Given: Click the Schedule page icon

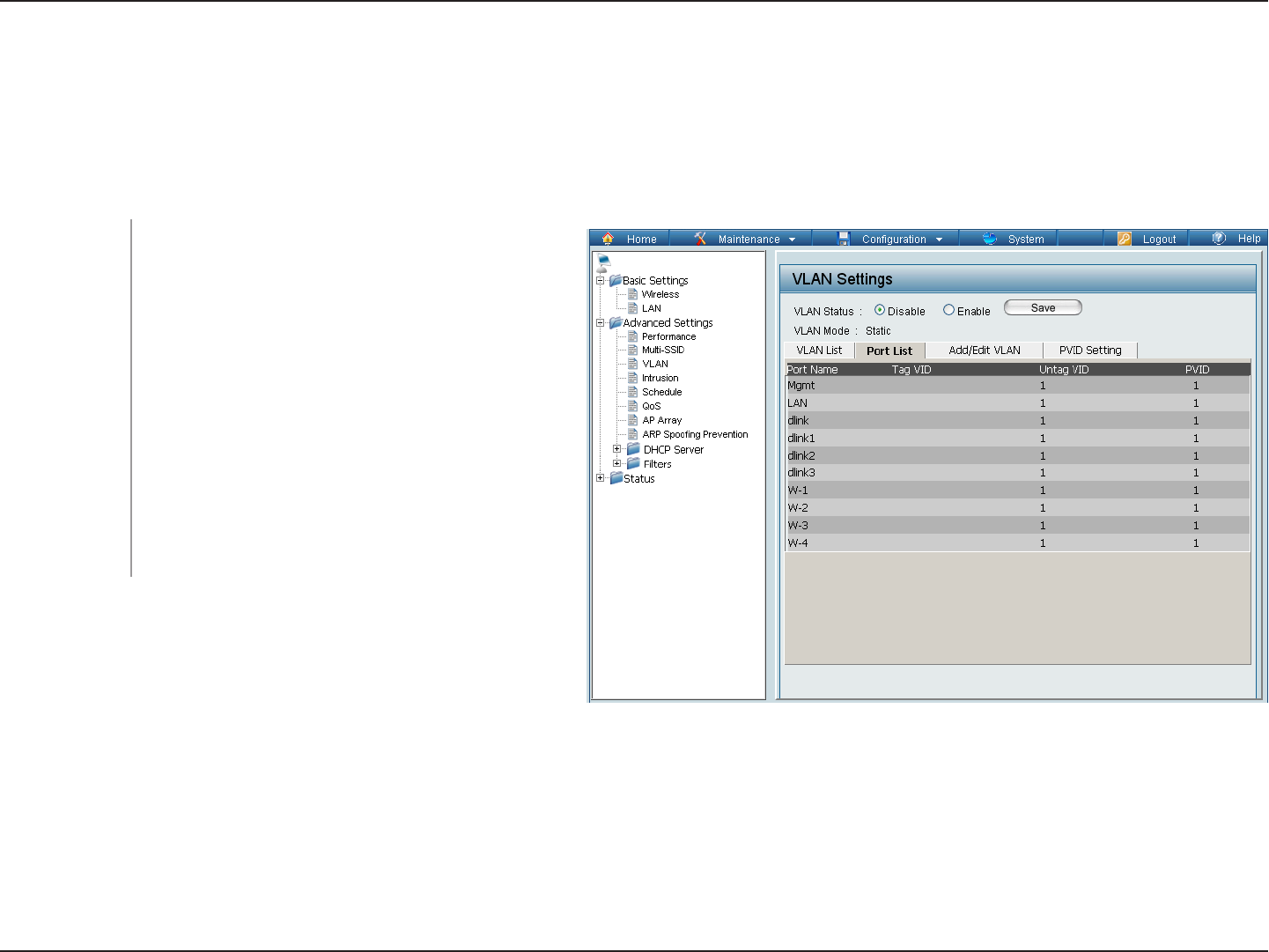Looking at the screenshot, I should 632,392.
